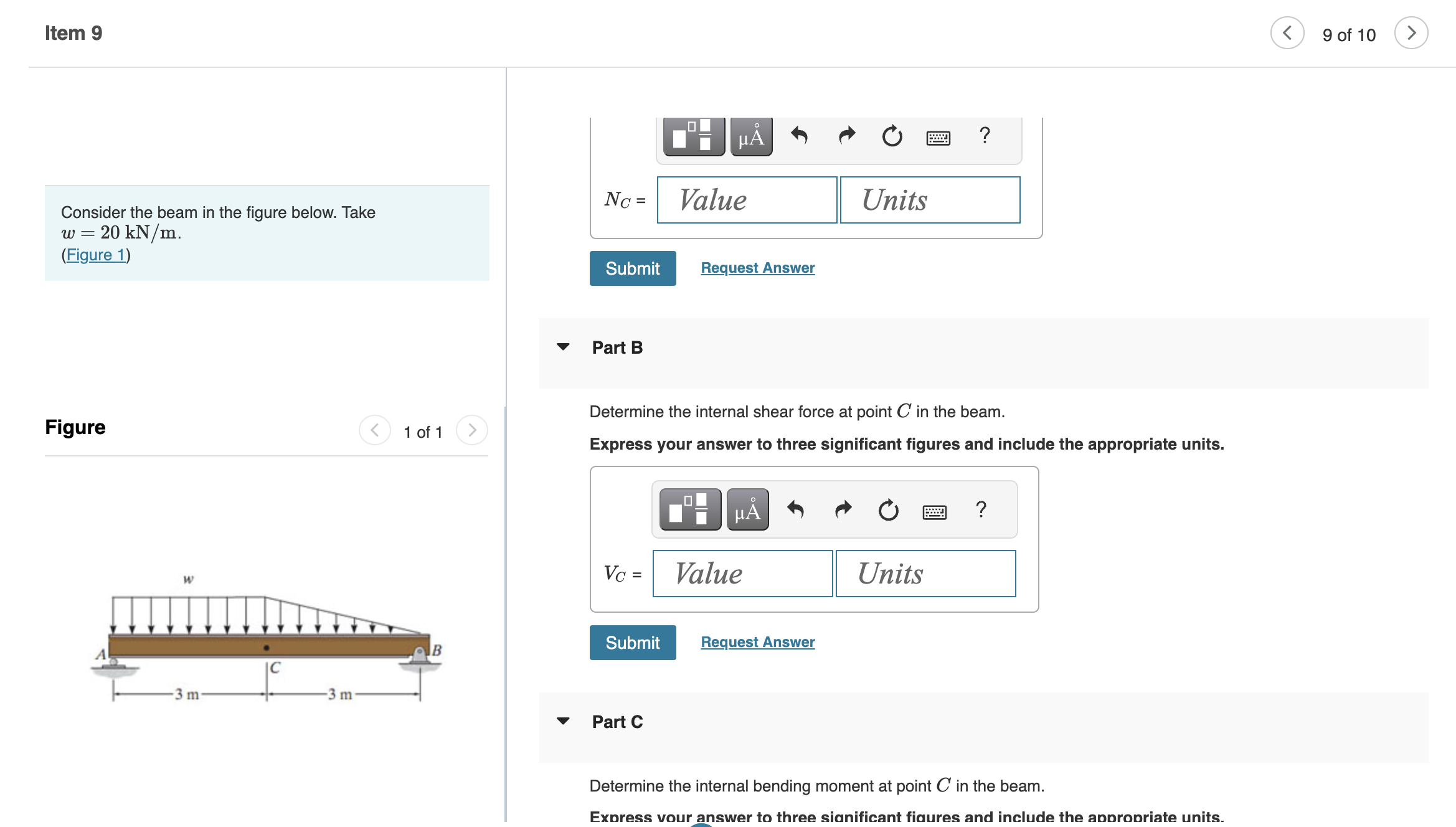The image size is (1456, 827).
Task: Click the grid/matrix icon in Part B toolbar
Action: (690, 509)
